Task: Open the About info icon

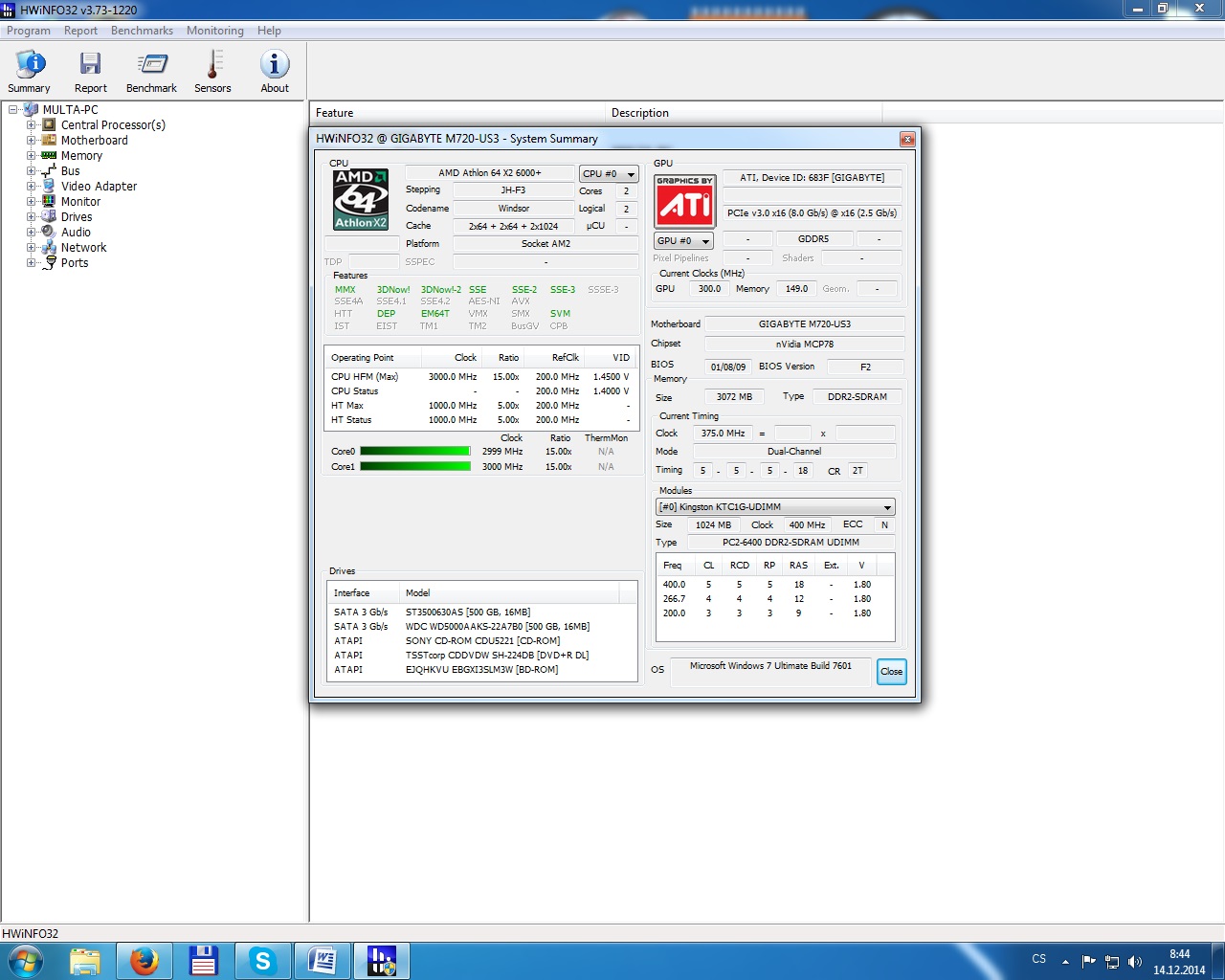Action: [x=275, y=64]
